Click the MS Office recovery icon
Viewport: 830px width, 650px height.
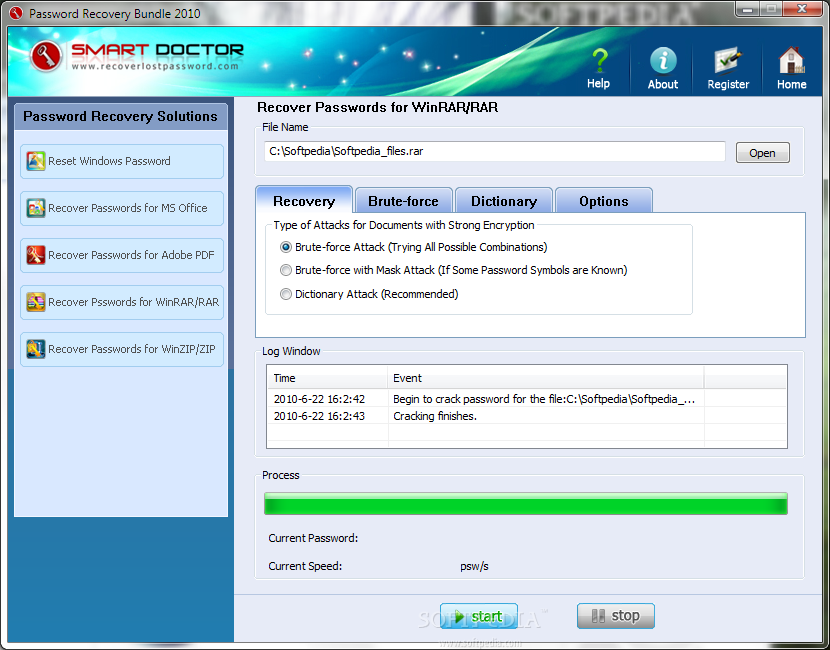tap(35, 208)
